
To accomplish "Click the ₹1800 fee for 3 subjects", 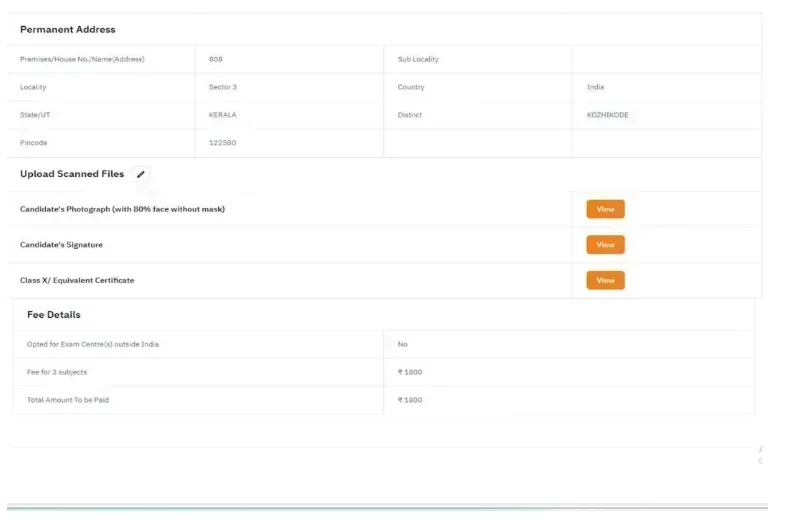I will (x=410, y=372).
